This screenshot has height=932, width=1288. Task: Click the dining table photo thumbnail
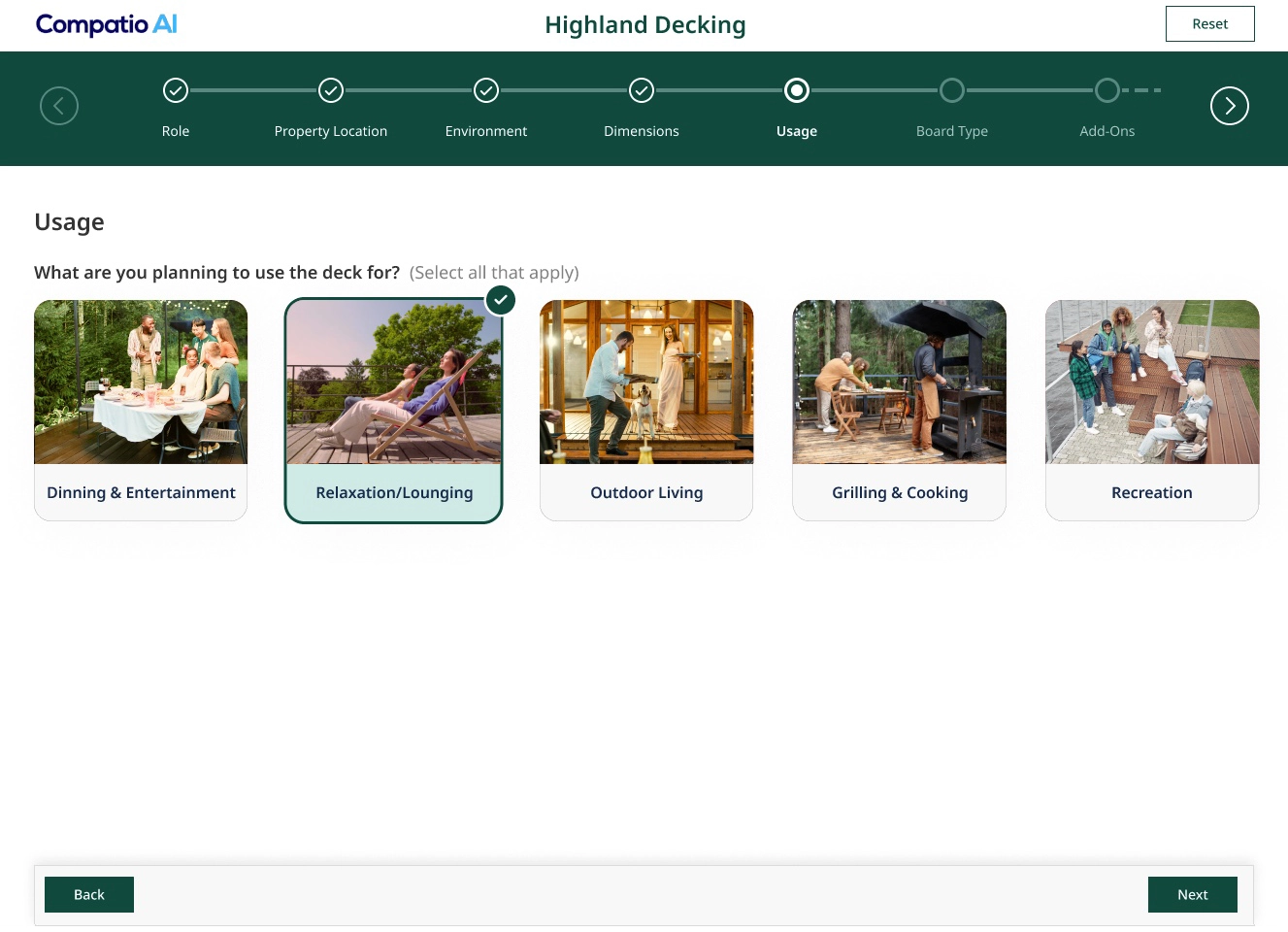[x=141, y=382]
